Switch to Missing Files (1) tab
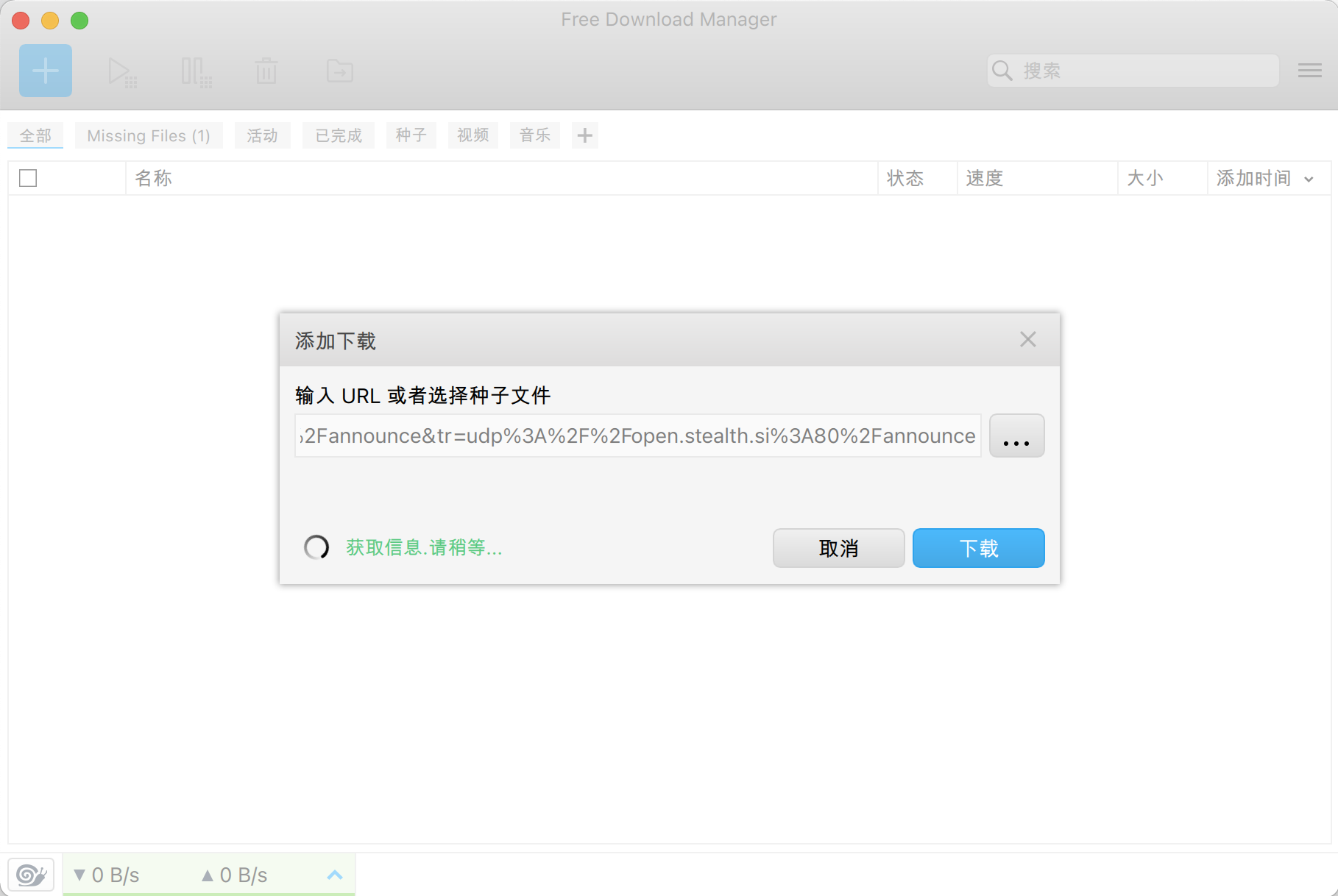1338x896 pixels. tap(149, 135)
